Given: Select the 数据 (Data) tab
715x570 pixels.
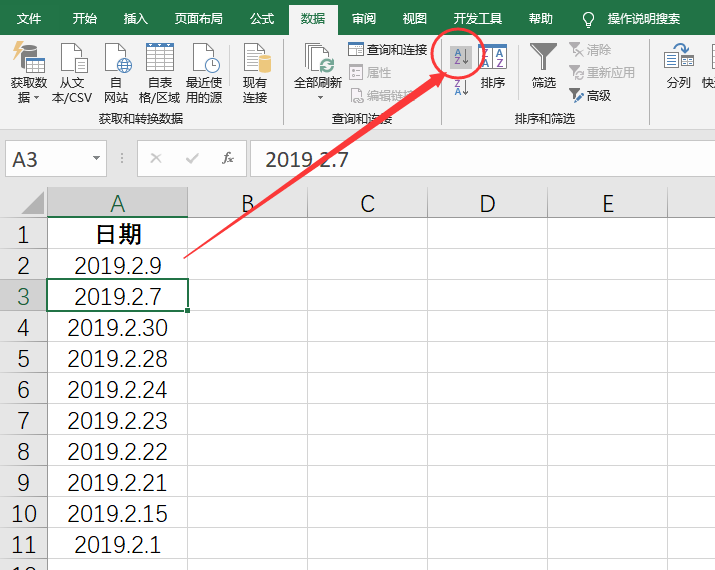Looking at the screenshot, I should [313, 19].
